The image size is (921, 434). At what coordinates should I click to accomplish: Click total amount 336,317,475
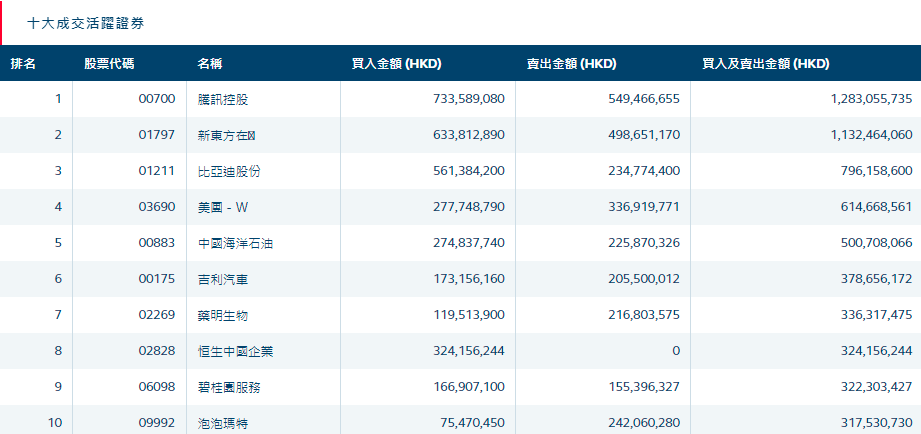[877, 315]
